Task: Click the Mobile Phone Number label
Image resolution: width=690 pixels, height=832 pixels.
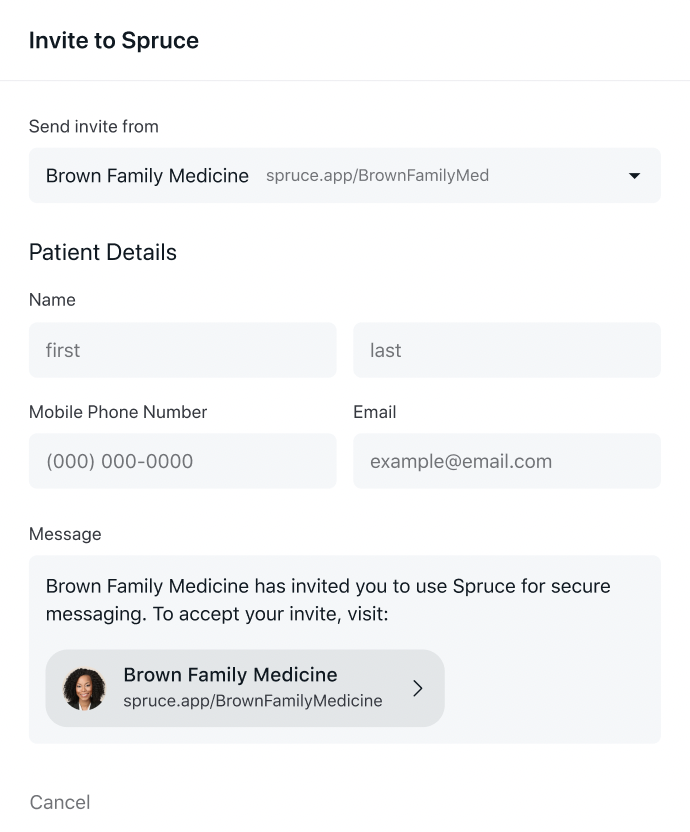Action: (118, 411)
